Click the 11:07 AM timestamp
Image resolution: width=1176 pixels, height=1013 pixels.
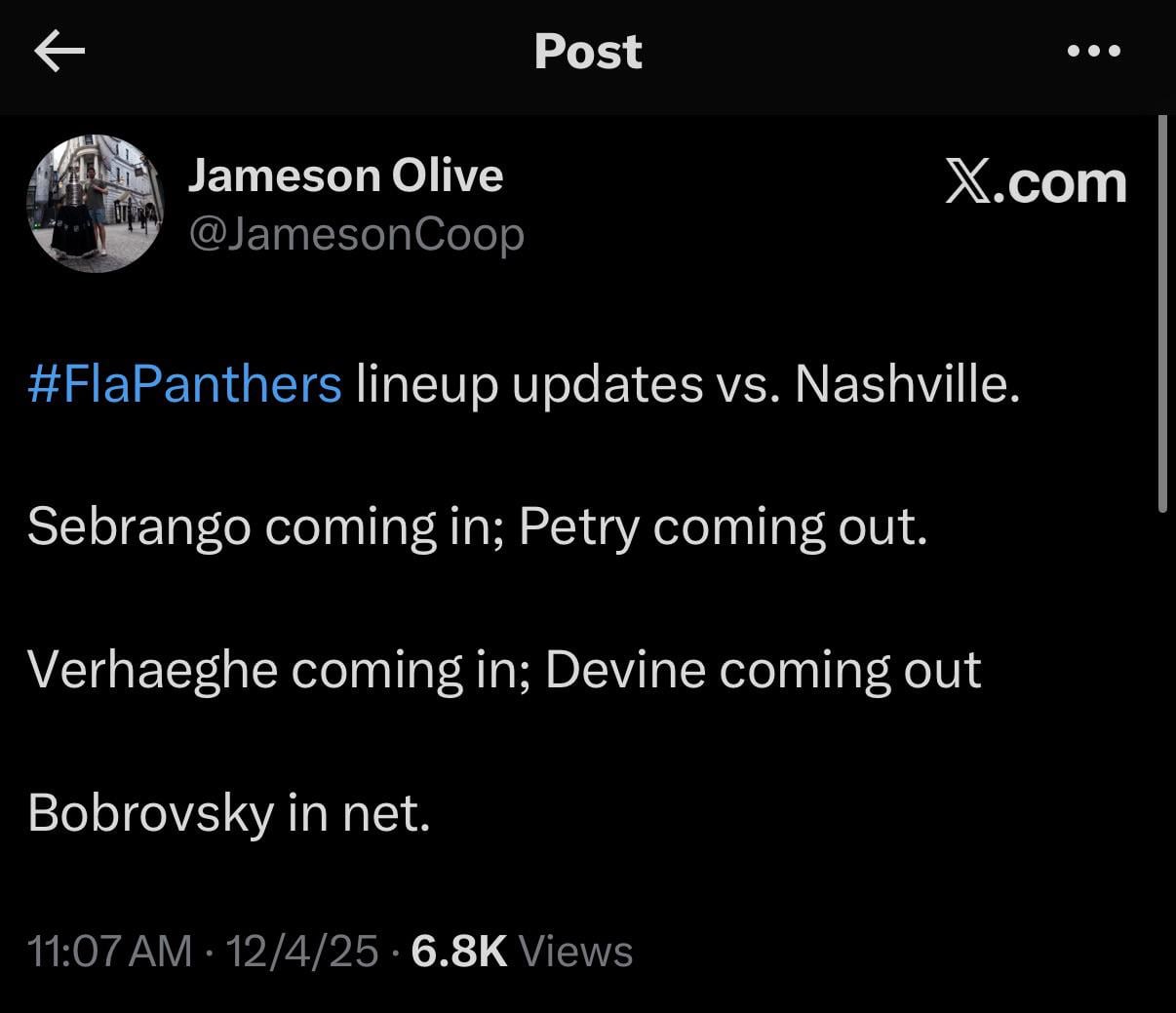(x=110, y=951)
